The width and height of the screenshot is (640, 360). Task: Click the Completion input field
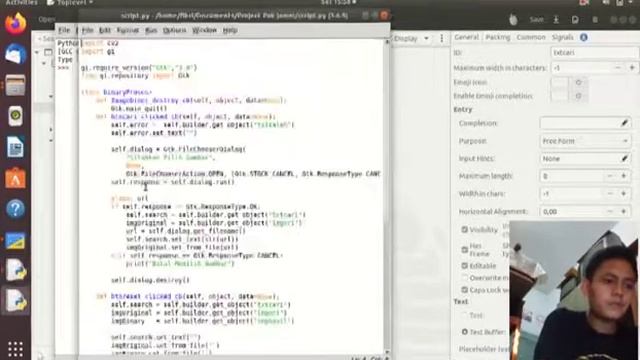(x=580, y=123)
